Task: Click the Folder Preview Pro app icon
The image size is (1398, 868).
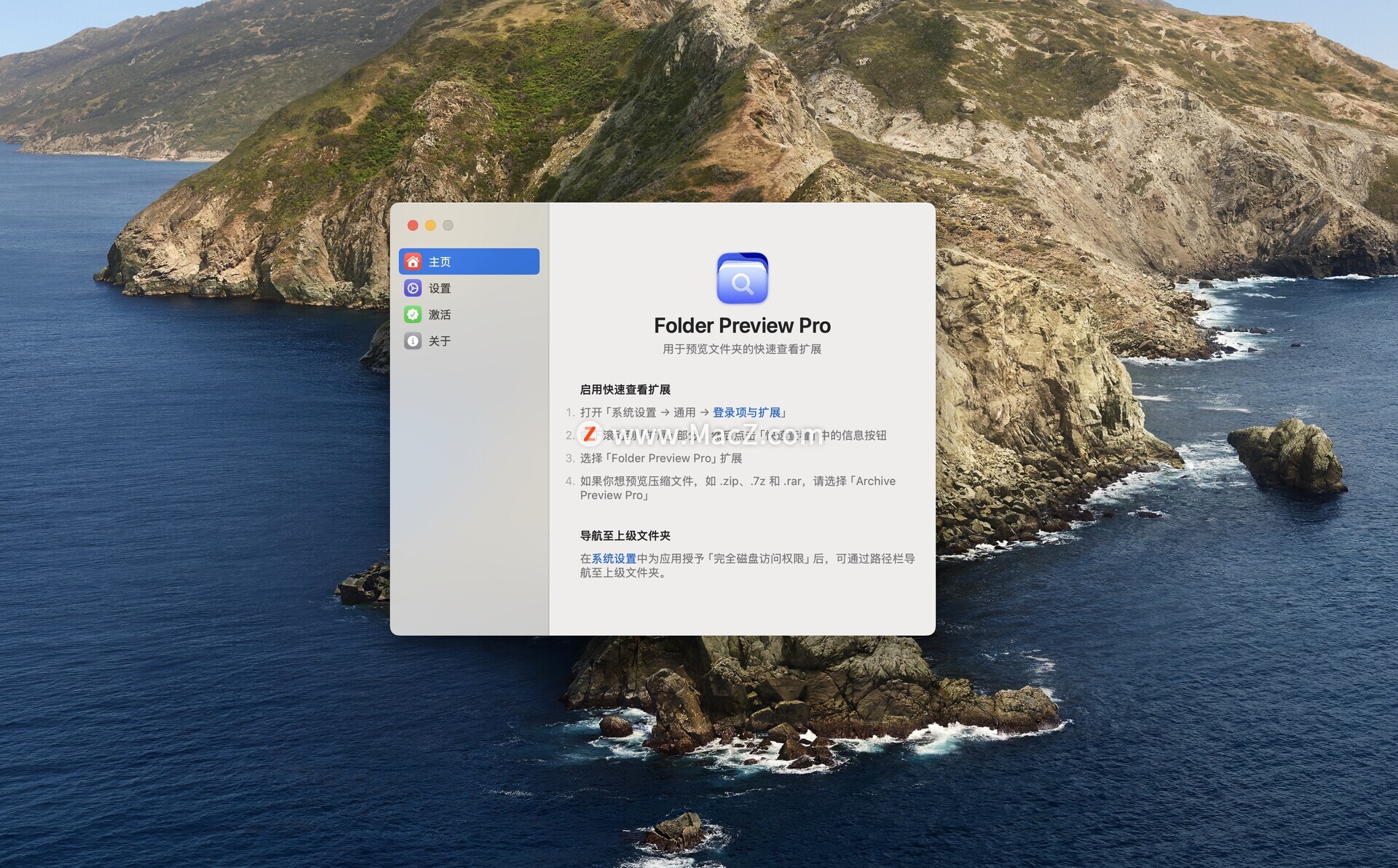Action: click(742, 278)
